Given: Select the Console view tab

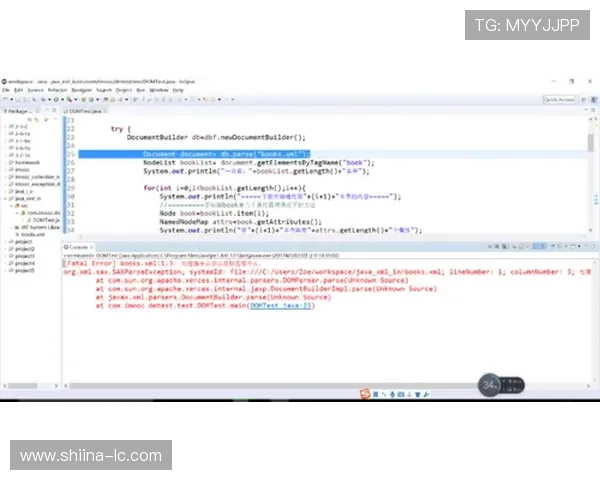Looking at the screenshot, I should 77,245.
